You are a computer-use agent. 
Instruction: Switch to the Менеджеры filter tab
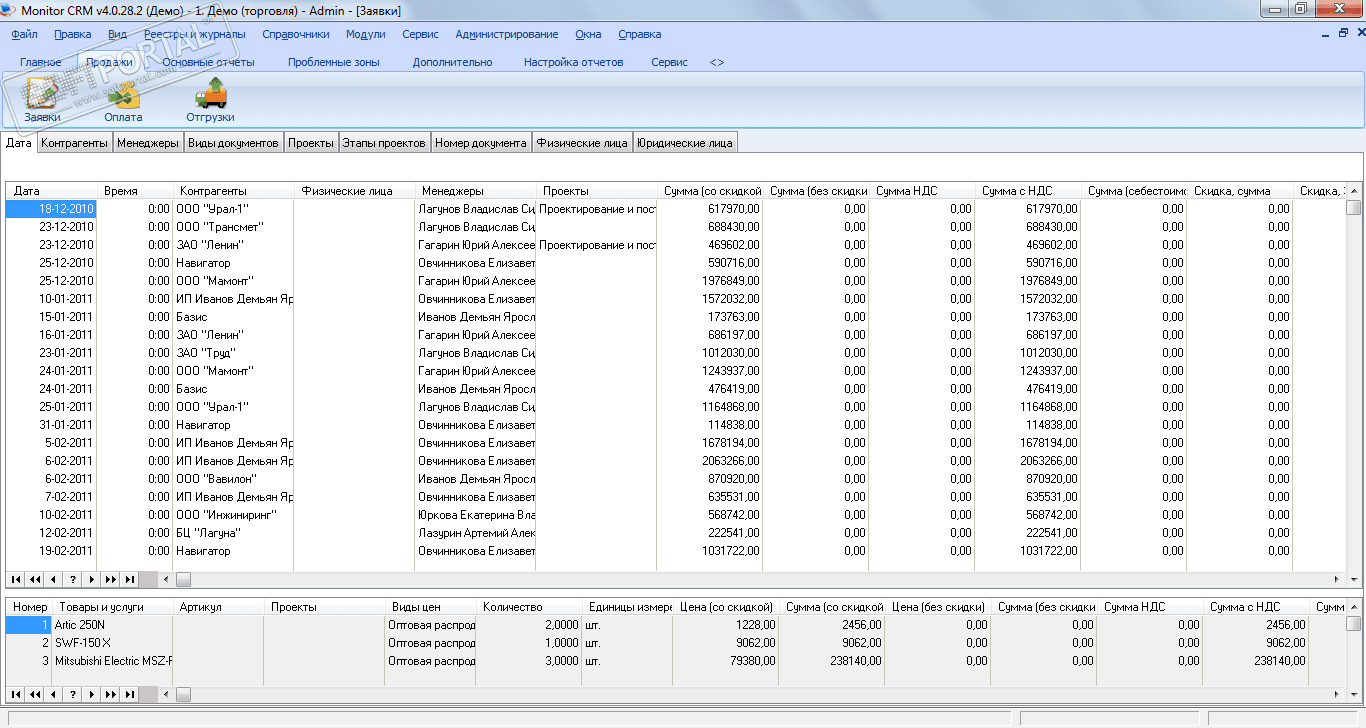pyautogui.click(x=148, y=143)
